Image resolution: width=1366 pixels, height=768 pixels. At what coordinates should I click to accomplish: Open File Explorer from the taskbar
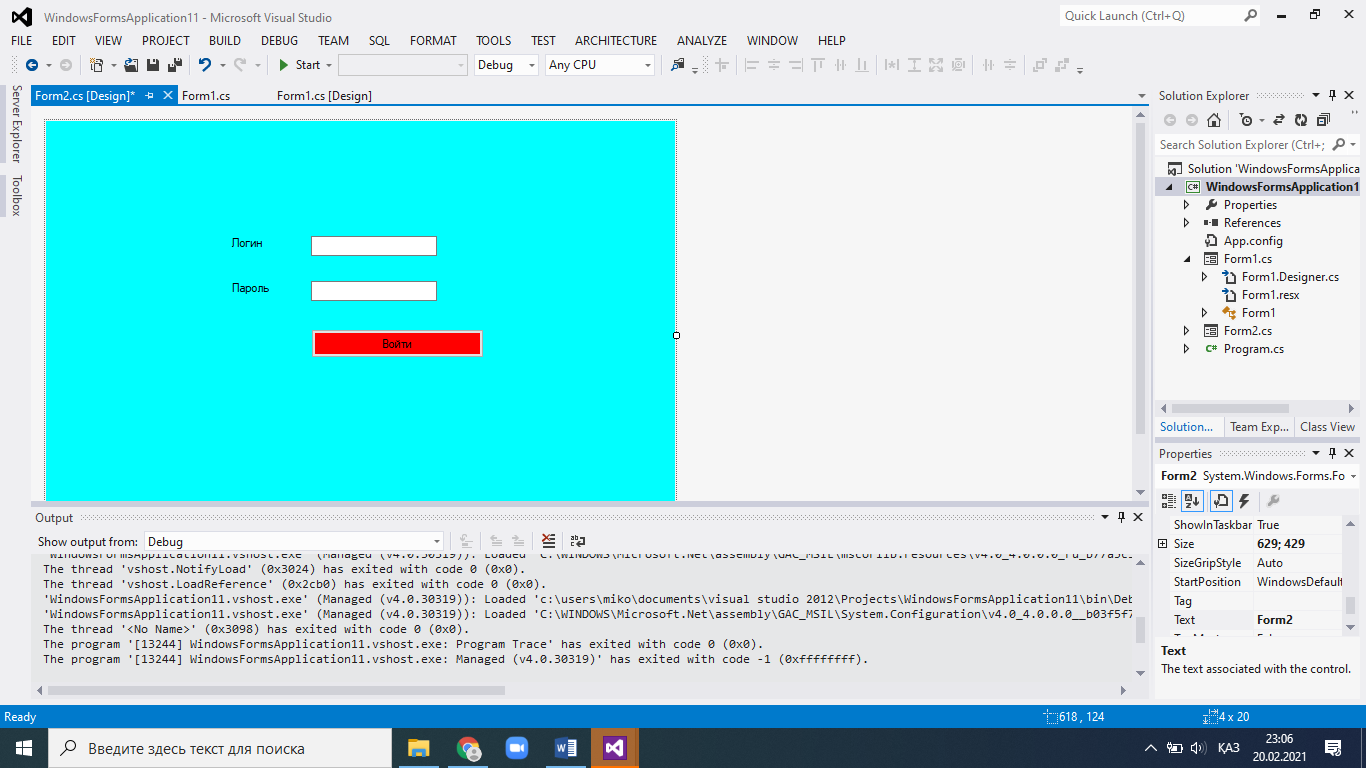coord(418,748)
